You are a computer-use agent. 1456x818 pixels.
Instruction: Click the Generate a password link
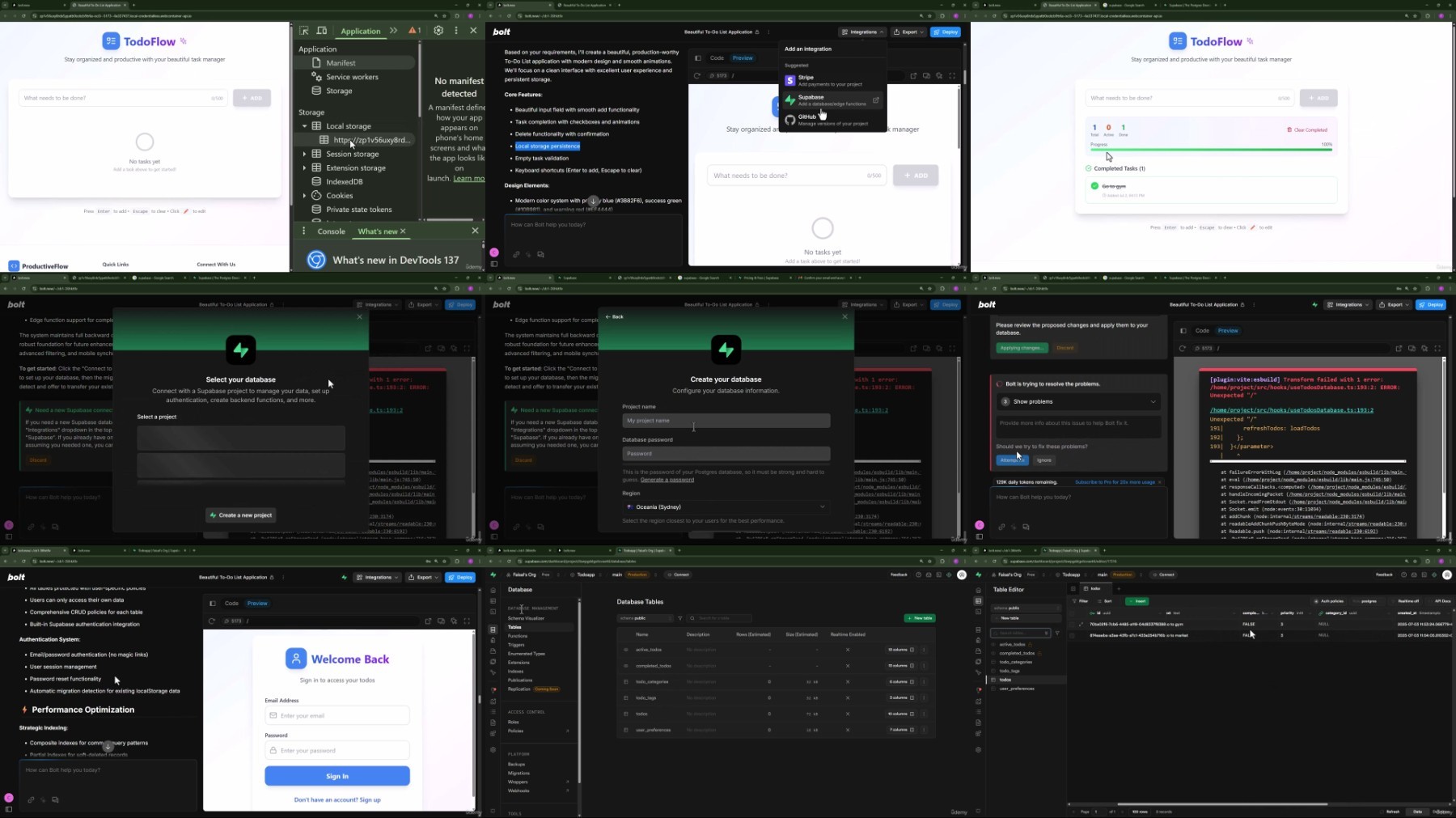pos(667,480)
